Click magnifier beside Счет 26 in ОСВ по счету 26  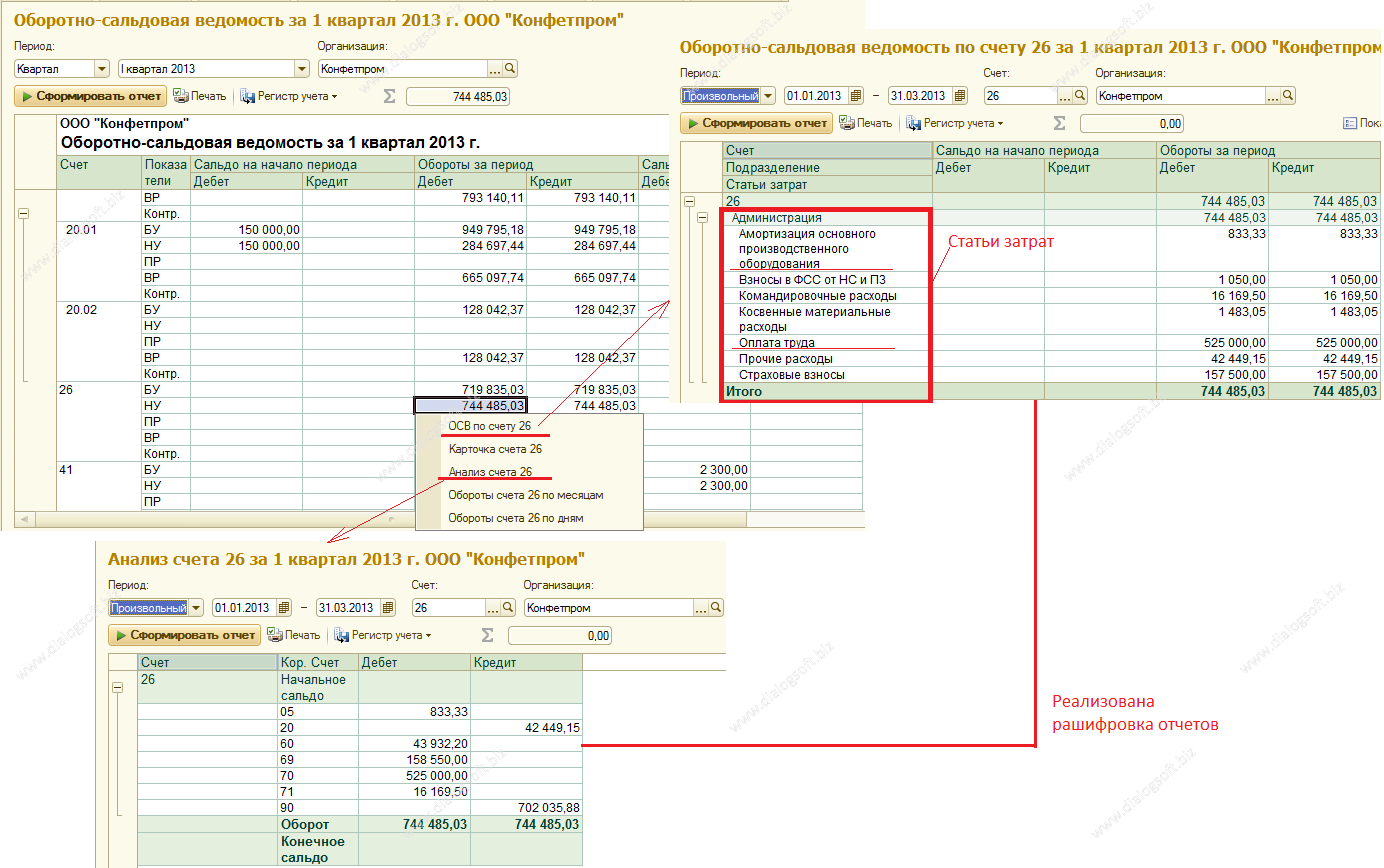[1080, 96]
